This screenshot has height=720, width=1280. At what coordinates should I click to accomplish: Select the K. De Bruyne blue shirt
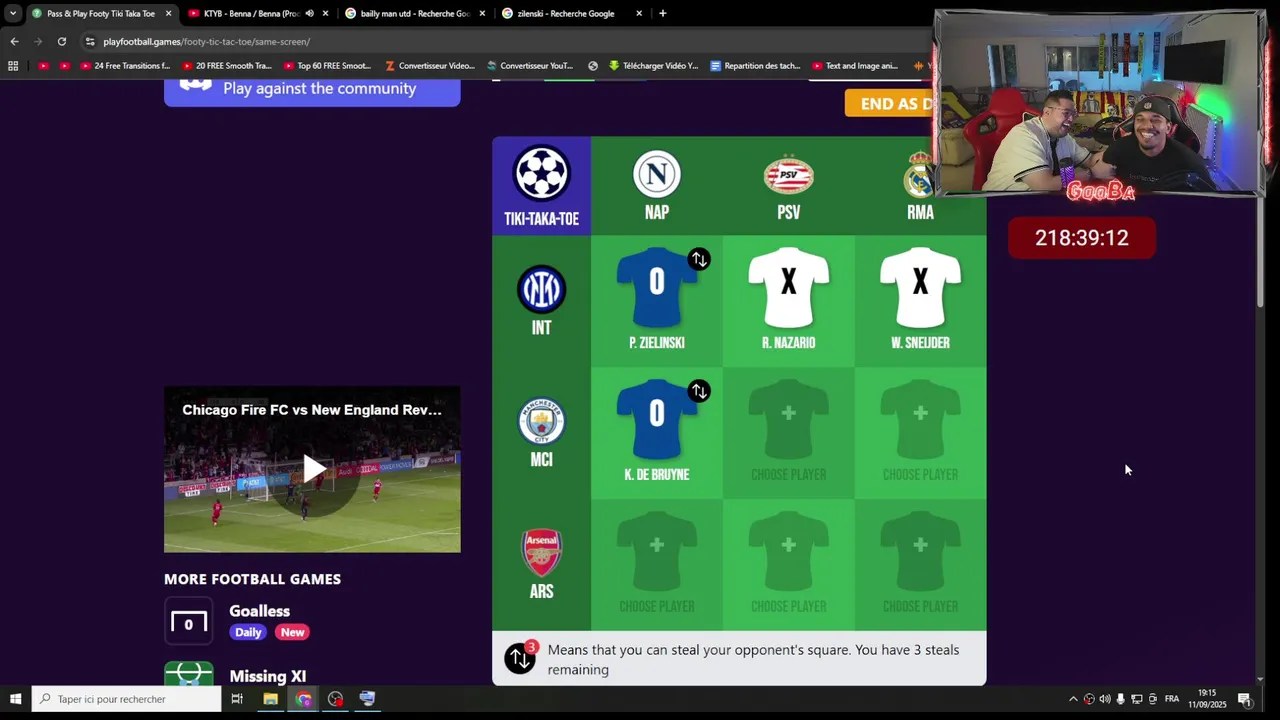(x=656, y=419)
